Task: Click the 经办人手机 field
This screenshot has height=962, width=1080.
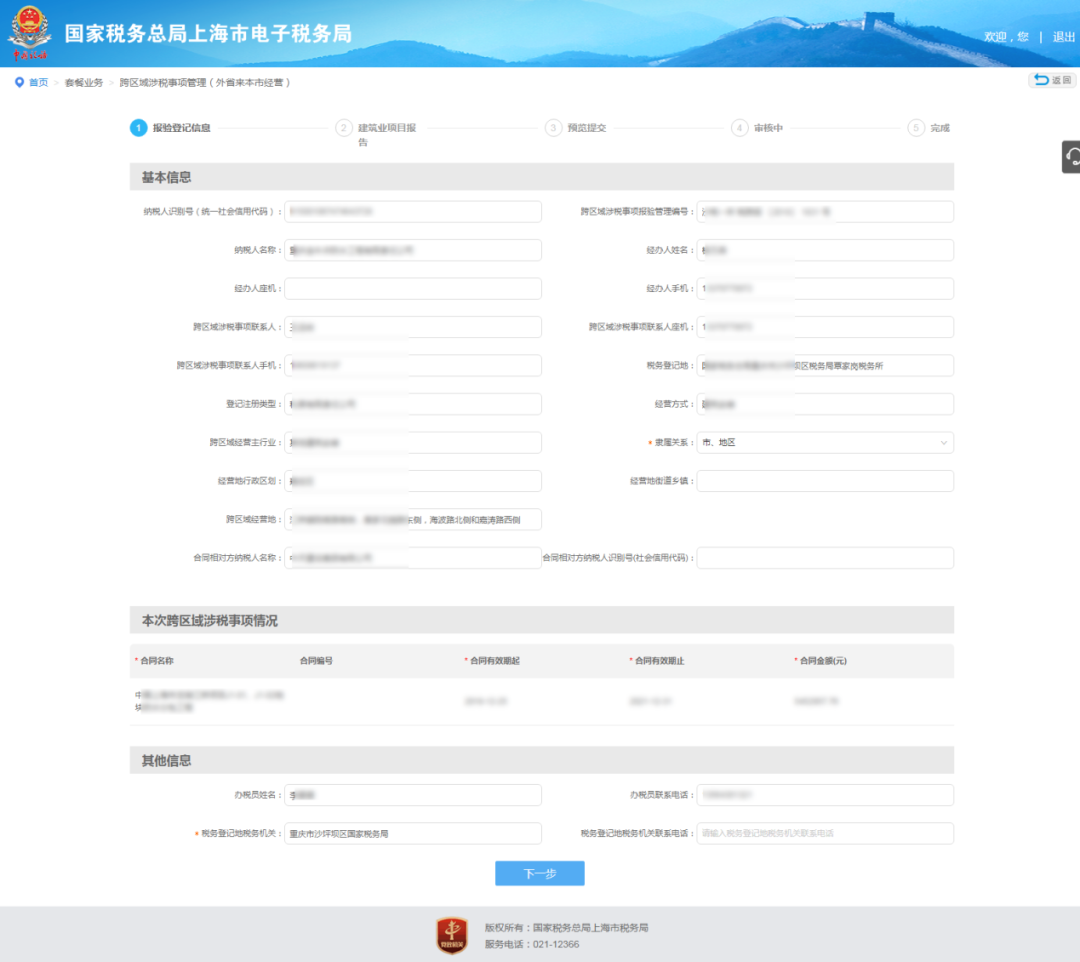Action: (x=825, y=289)
